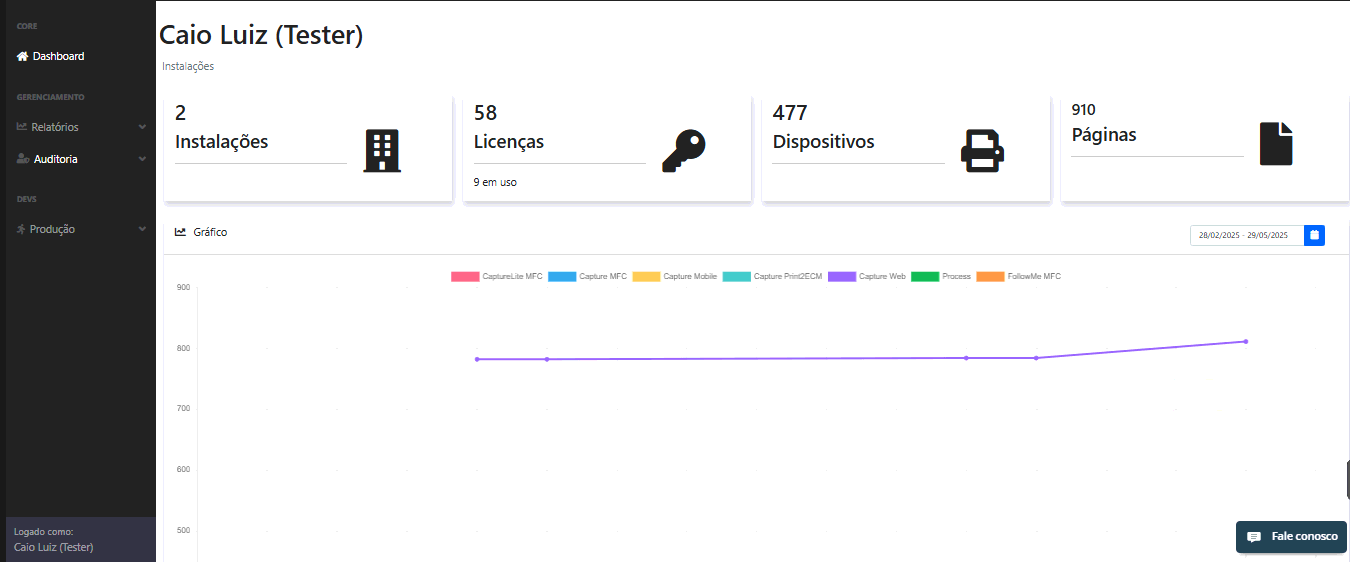Click the Capture Mobile yellow legend swatch

click(x=646, y=276)
